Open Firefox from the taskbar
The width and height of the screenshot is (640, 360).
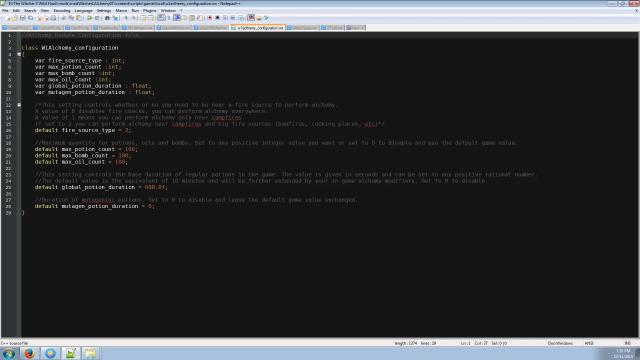(29, 353)
